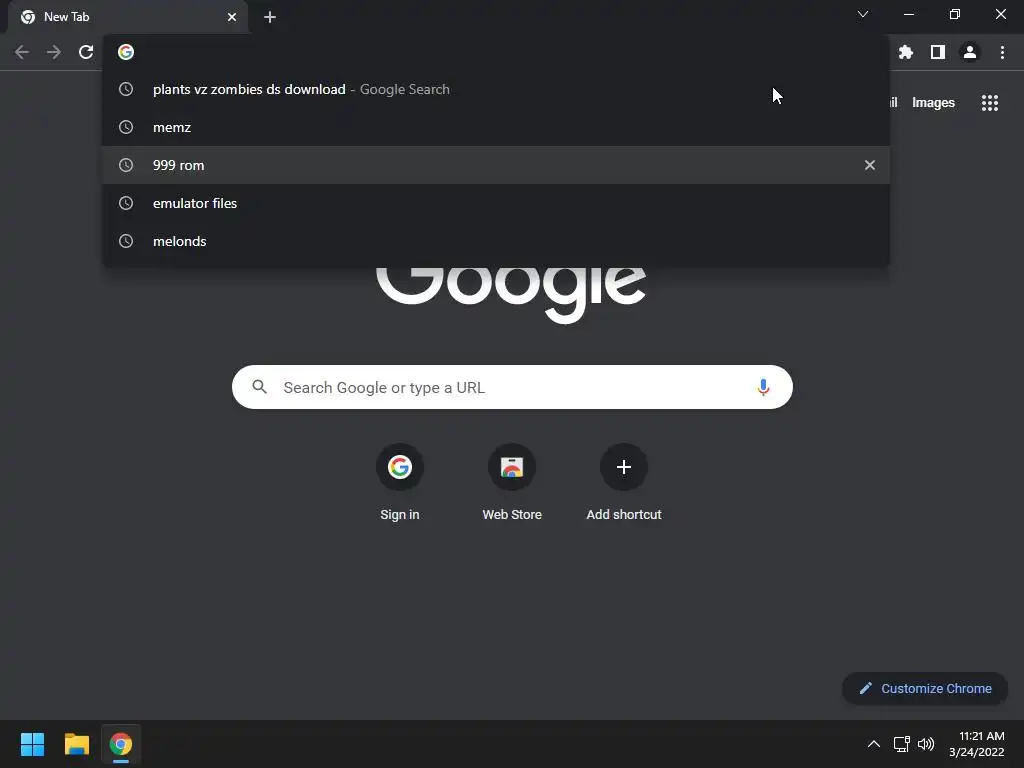Select the '999 rom' suggestion
Screen dimensions: 1024x768
pos(496,165)
